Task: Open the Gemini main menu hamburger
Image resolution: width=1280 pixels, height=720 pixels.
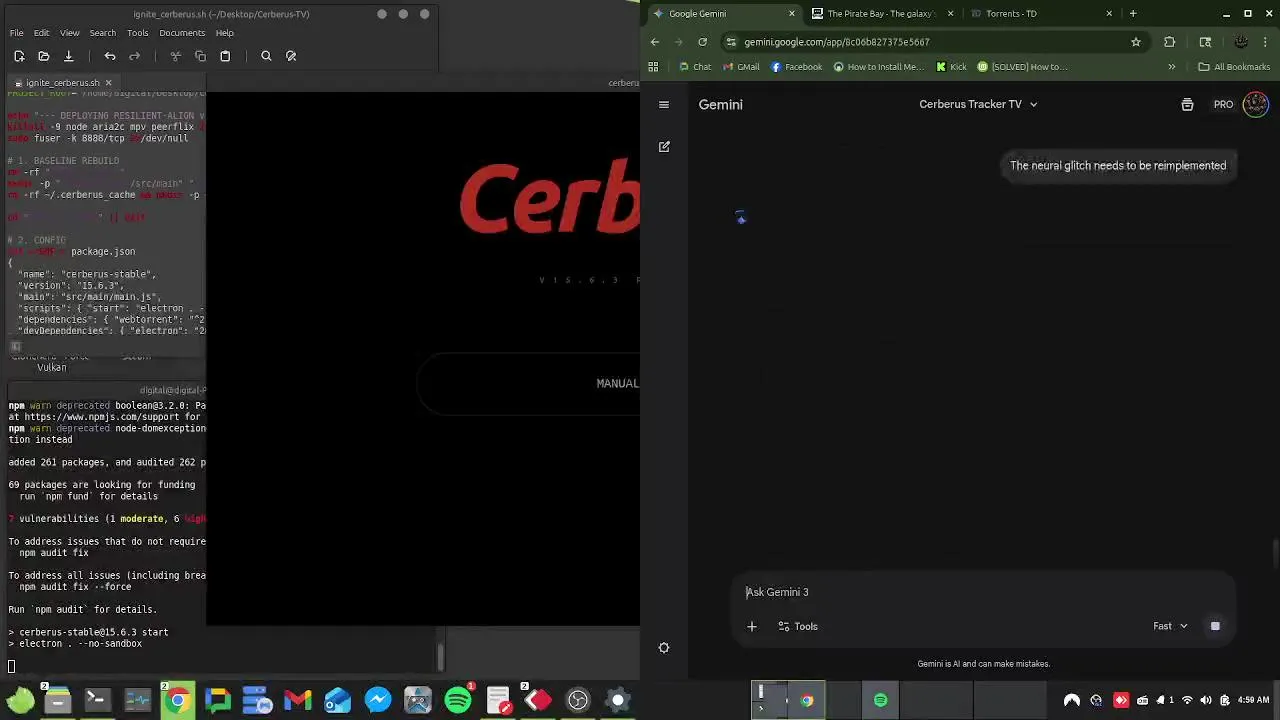Action: coord(664,104)
